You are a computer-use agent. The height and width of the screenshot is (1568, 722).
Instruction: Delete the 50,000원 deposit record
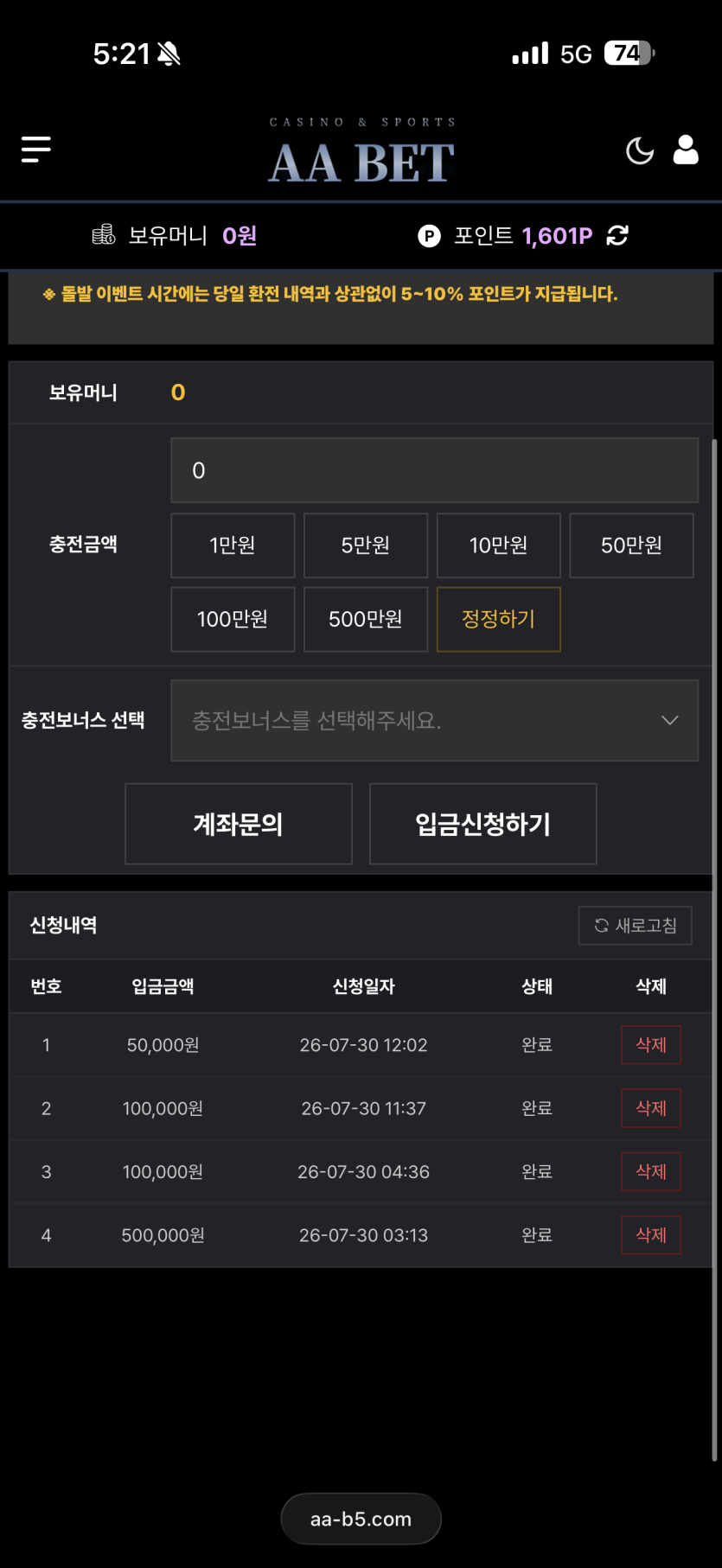651,1045
